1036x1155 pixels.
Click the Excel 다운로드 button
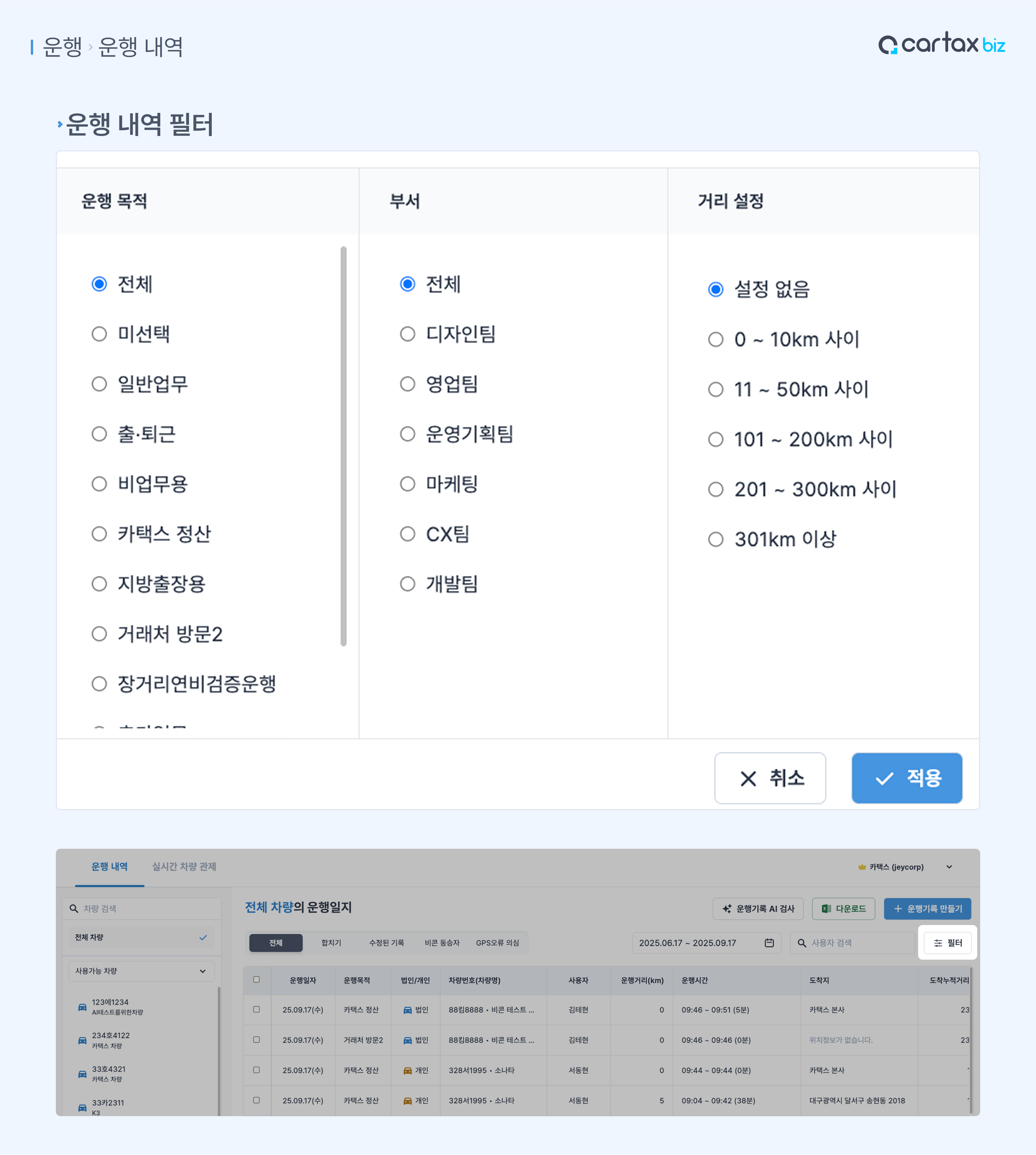tap(843, 908)
